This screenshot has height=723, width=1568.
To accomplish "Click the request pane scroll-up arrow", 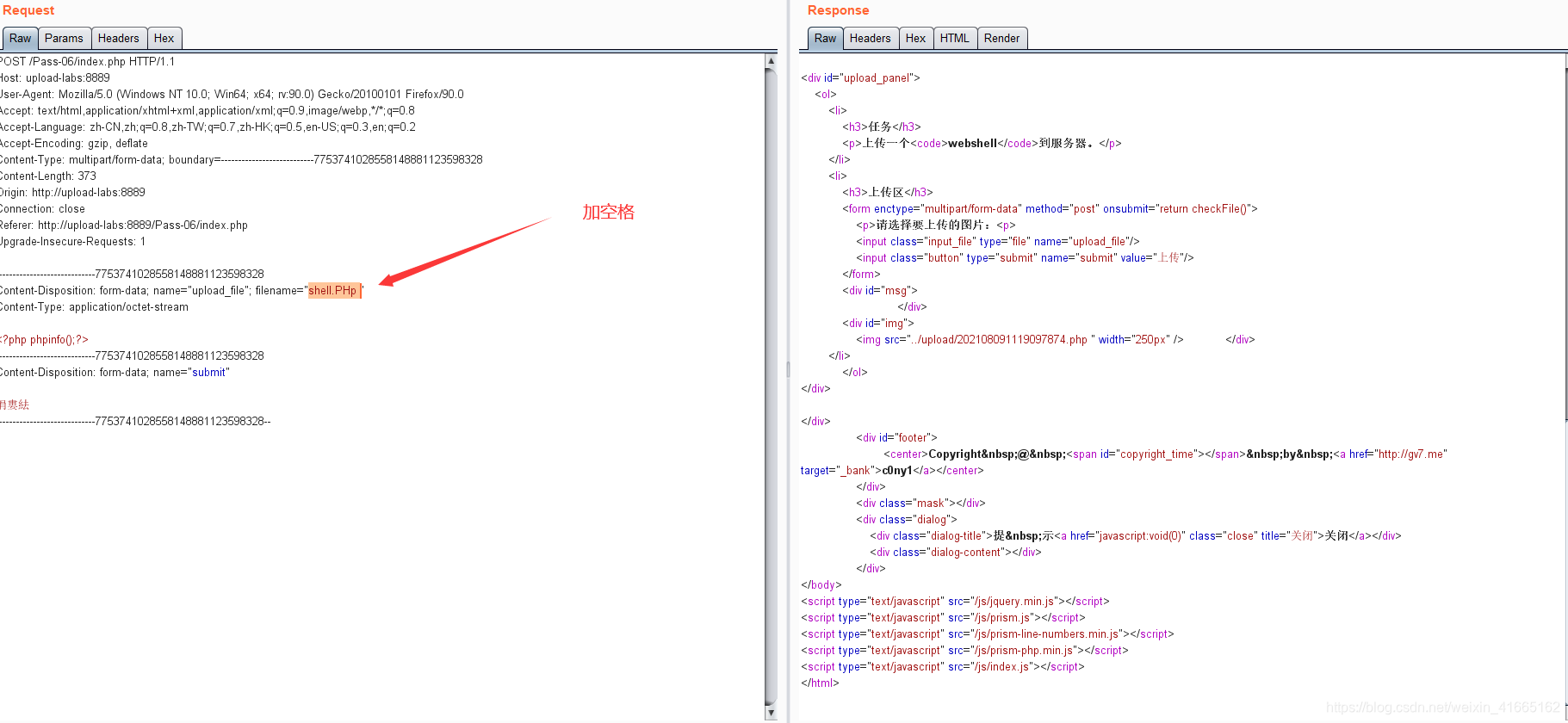I will [x=771, y=60].
